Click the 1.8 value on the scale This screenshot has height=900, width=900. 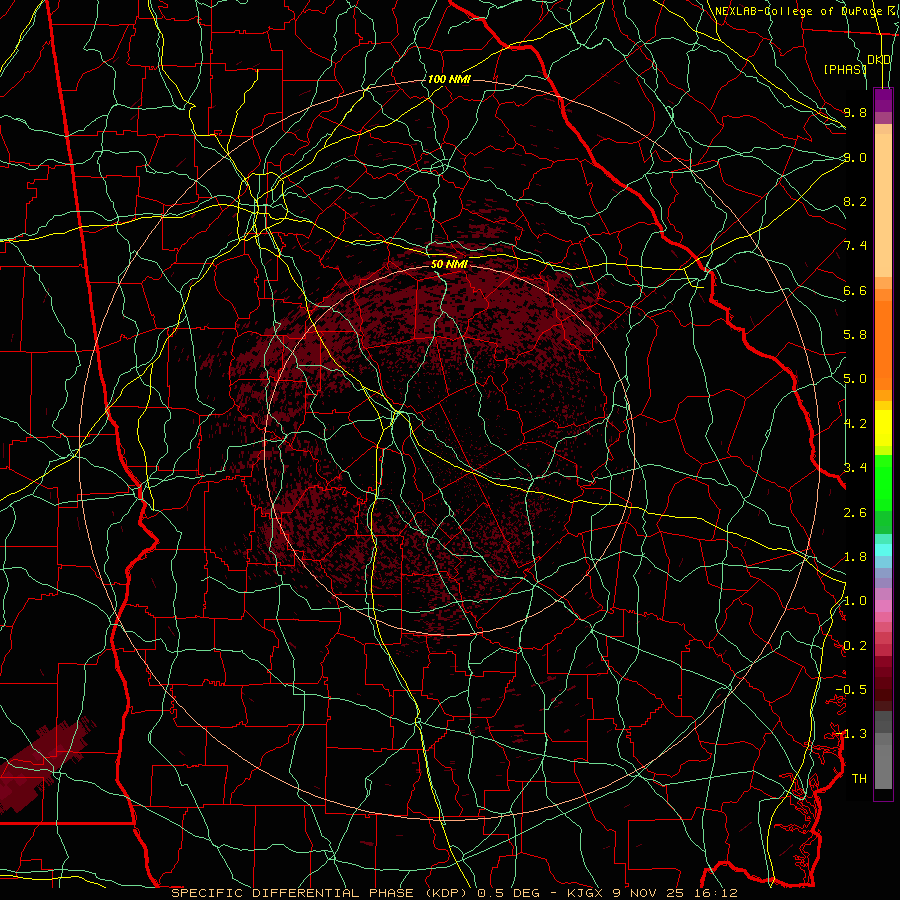pyautogui.click(x=855, y=557)
